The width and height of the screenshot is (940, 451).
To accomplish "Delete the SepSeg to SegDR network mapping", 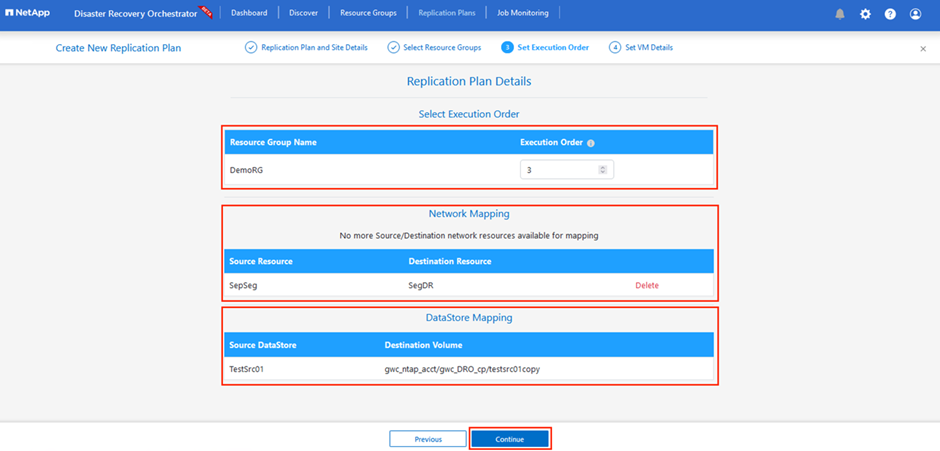I will click(x=647, y=285).
